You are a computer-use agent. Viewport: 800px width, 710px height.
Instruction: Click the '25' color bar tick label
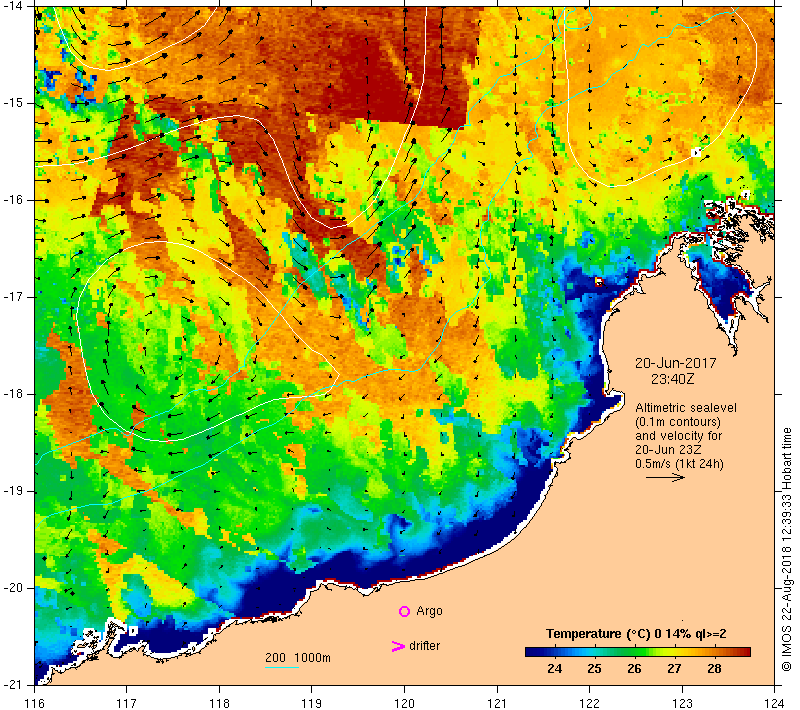(x=594, y=669)
